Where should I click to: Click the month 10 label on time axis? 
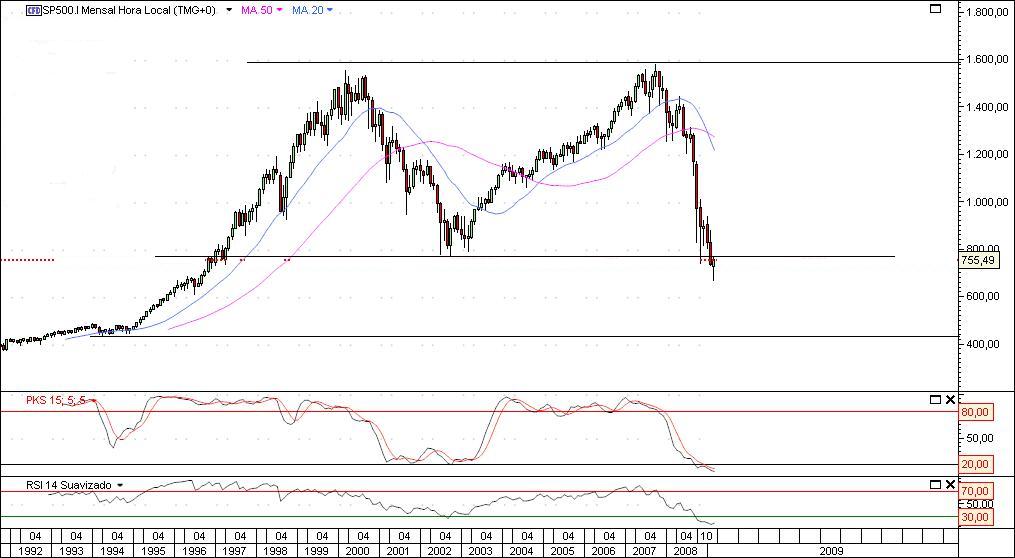coord(708,535)
